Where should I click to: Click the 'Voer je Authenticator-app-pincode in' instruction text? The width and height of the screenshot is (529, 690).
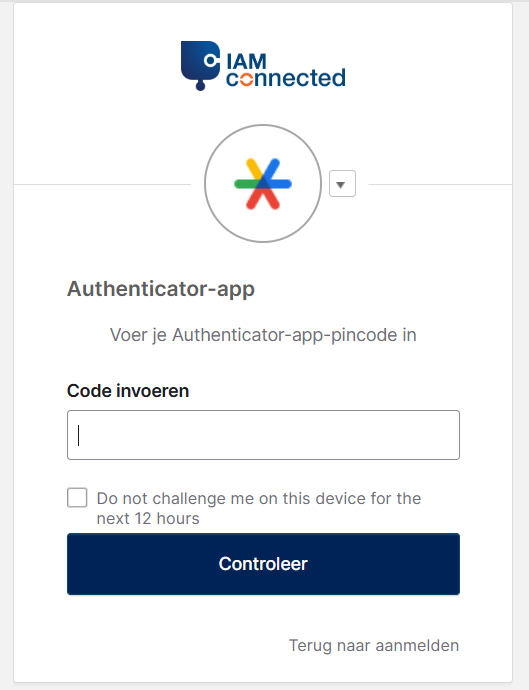[x=263, y=335]
